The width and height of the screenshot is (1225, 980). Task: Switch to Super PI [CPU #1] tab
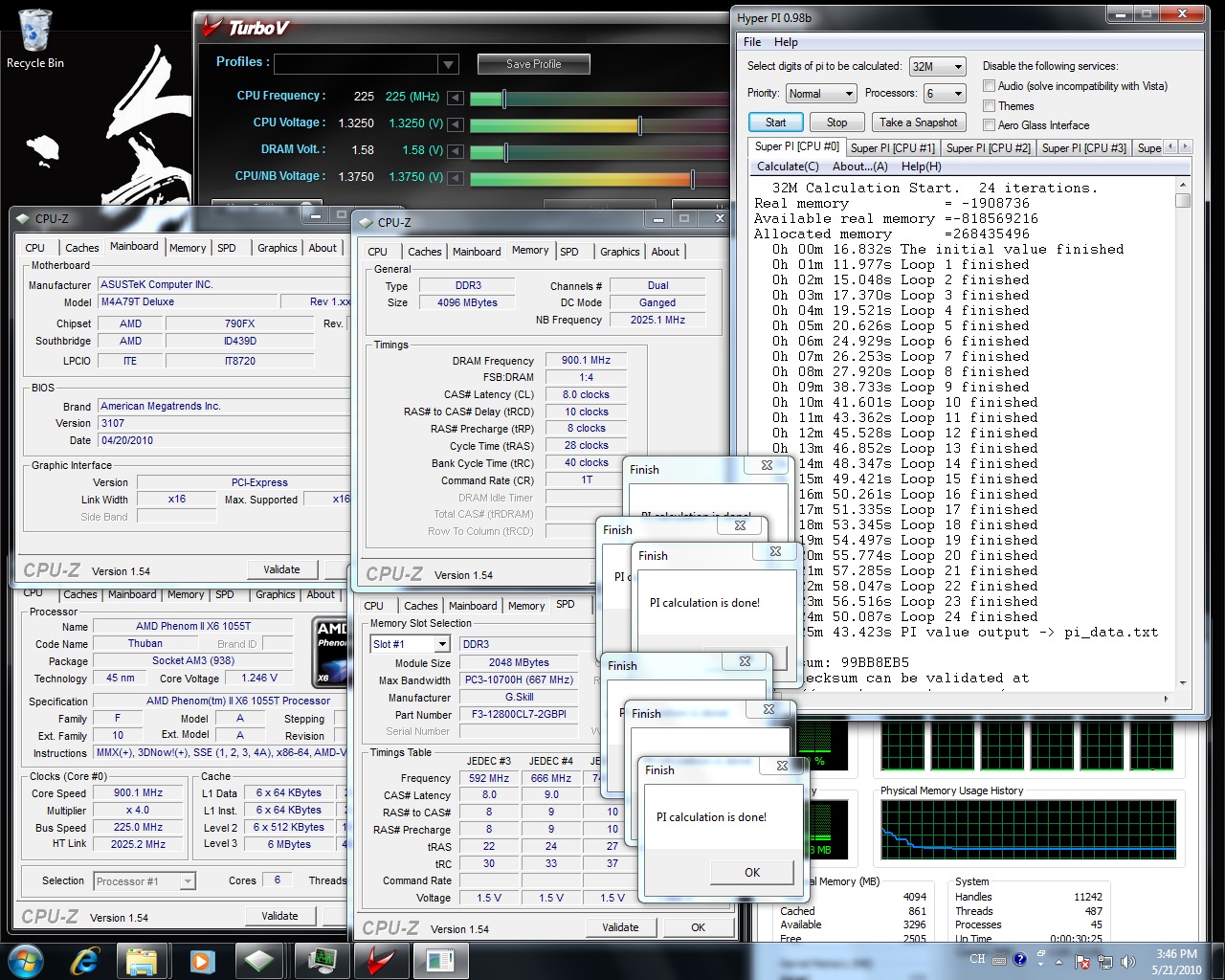[x=892, y=148]
